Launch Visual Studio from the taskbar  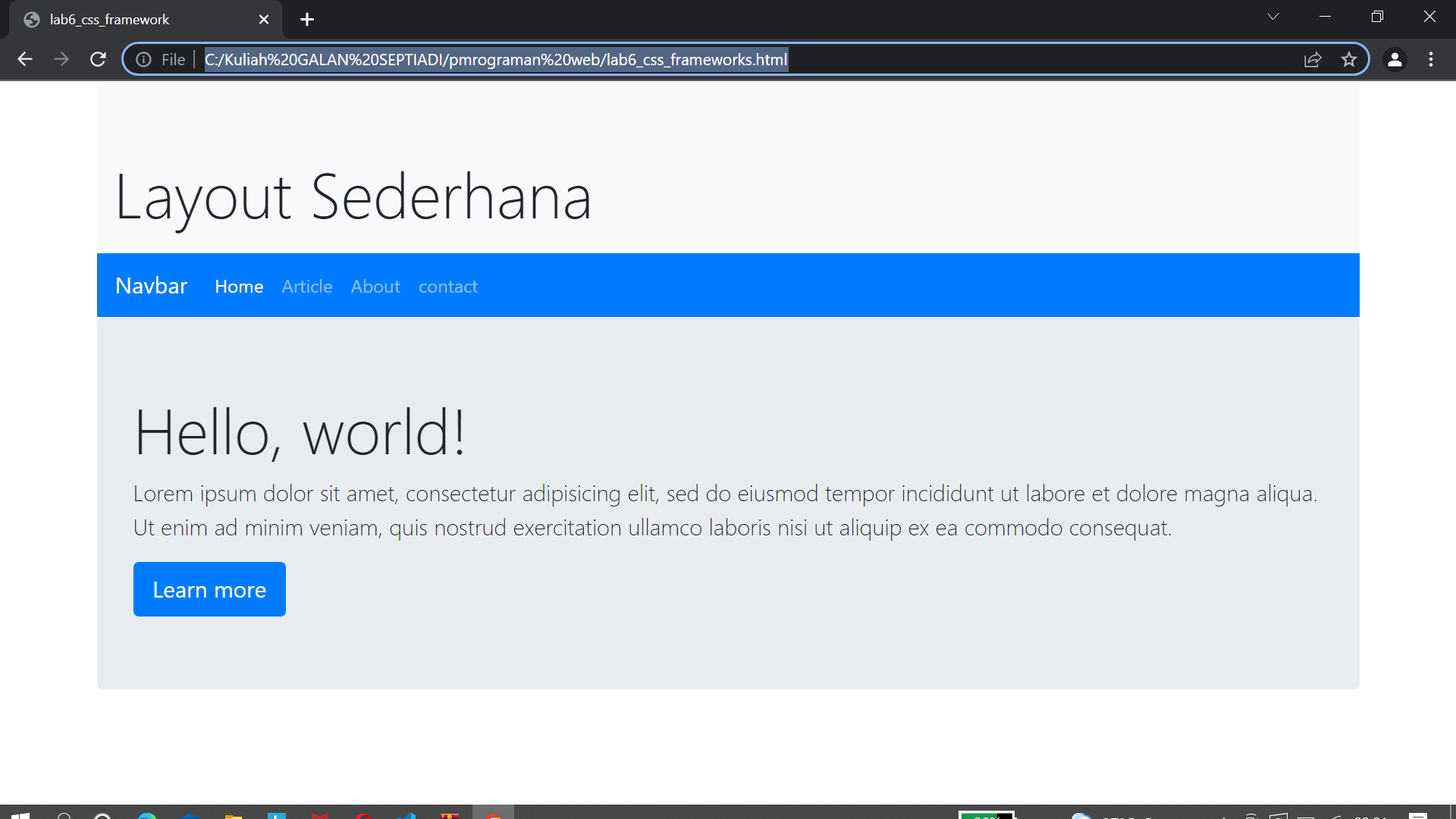407,815
